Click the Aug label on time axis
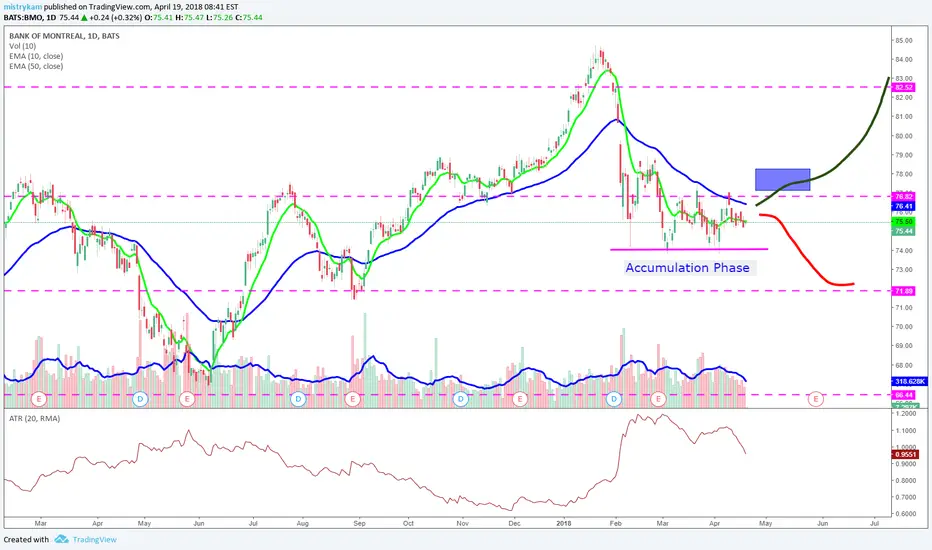932x550 pixels. 302,524
